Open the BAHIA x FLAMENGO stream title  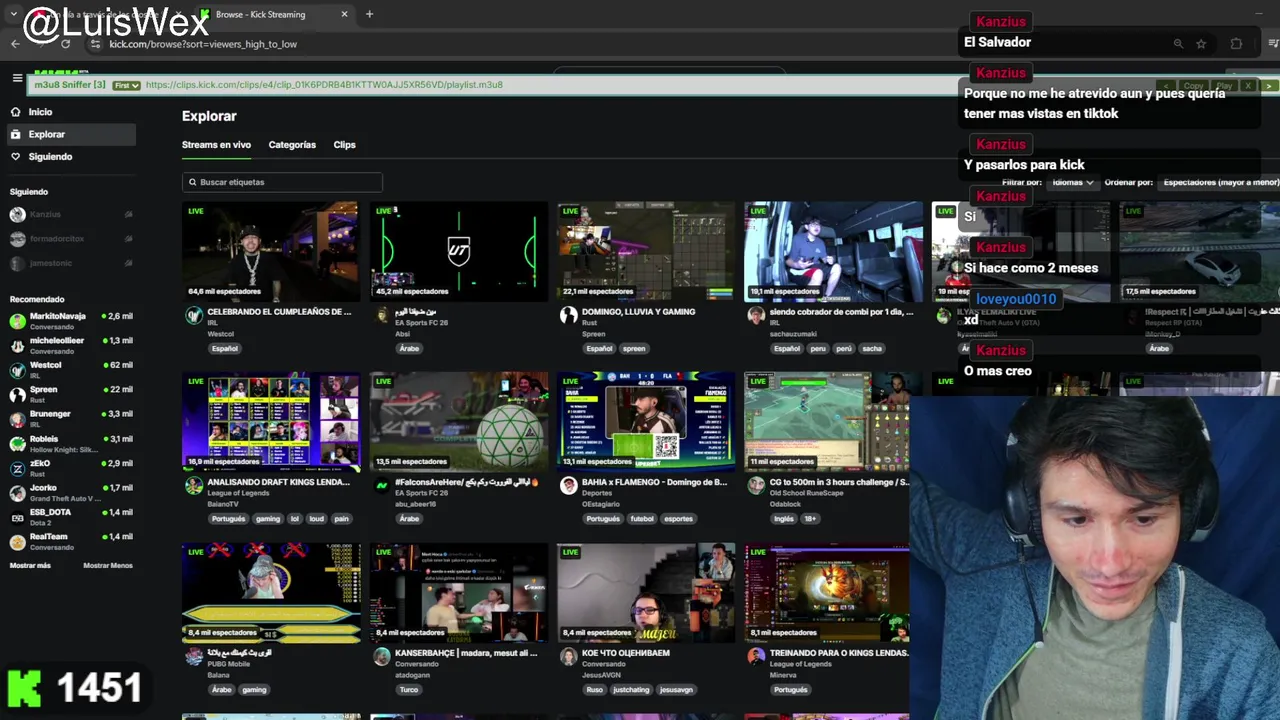[x=654, y=482]
